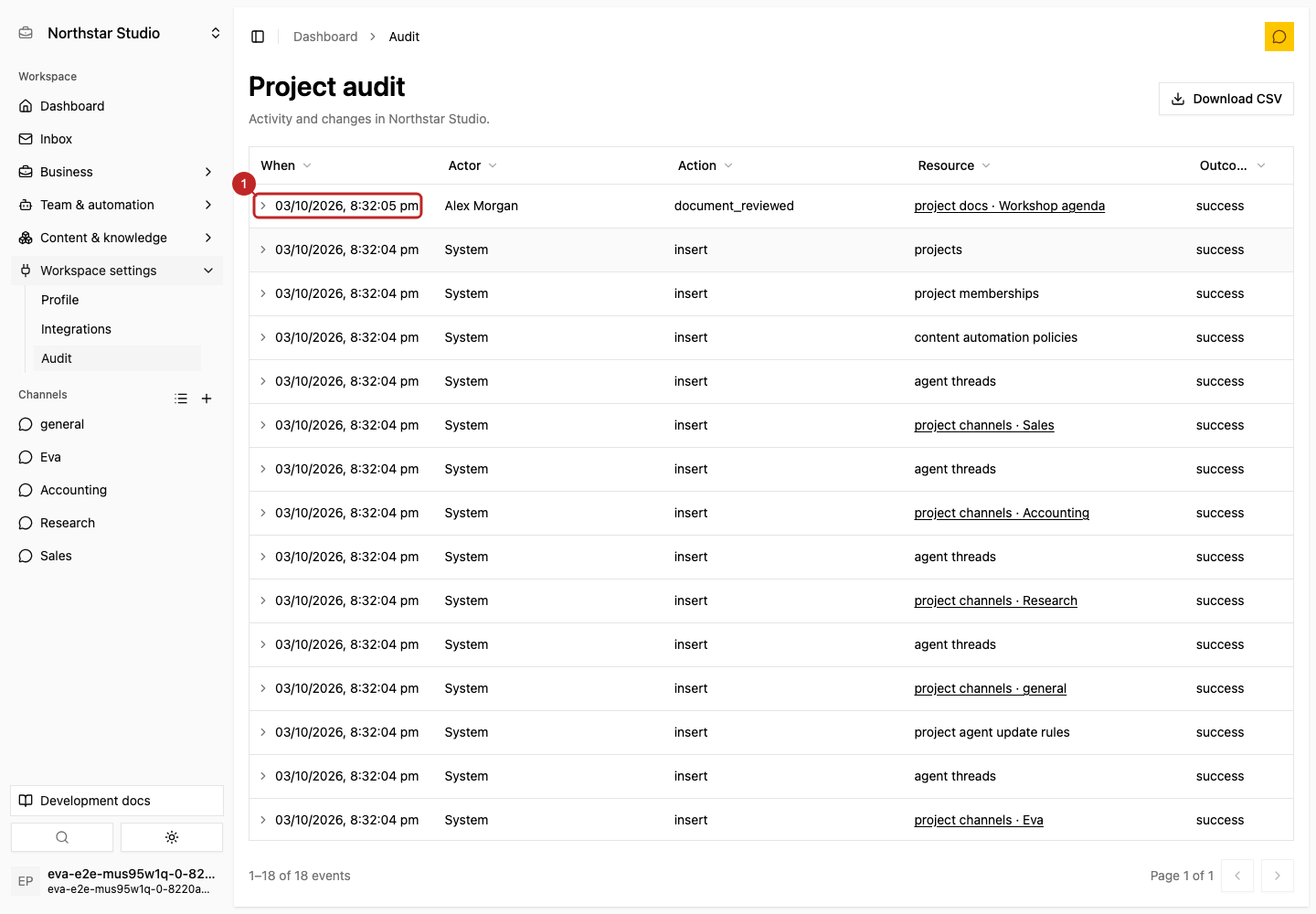Viewport: 1316px width, 914px height.
Task: Open the search magnifier button
Action: [62, 837]
